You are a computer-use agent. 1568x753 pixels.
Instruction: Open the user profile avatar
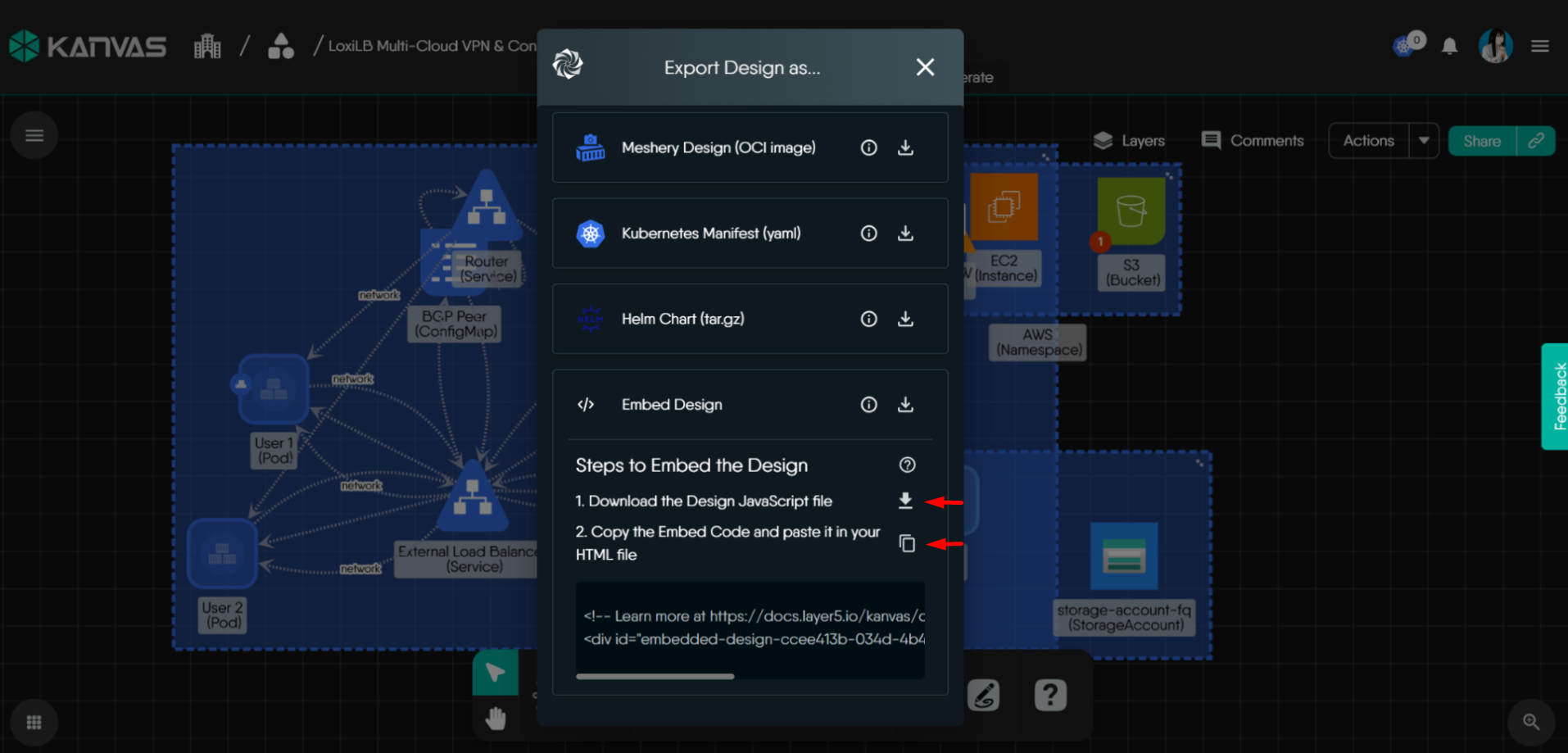pyautogui.click(x=1495, y=46)
